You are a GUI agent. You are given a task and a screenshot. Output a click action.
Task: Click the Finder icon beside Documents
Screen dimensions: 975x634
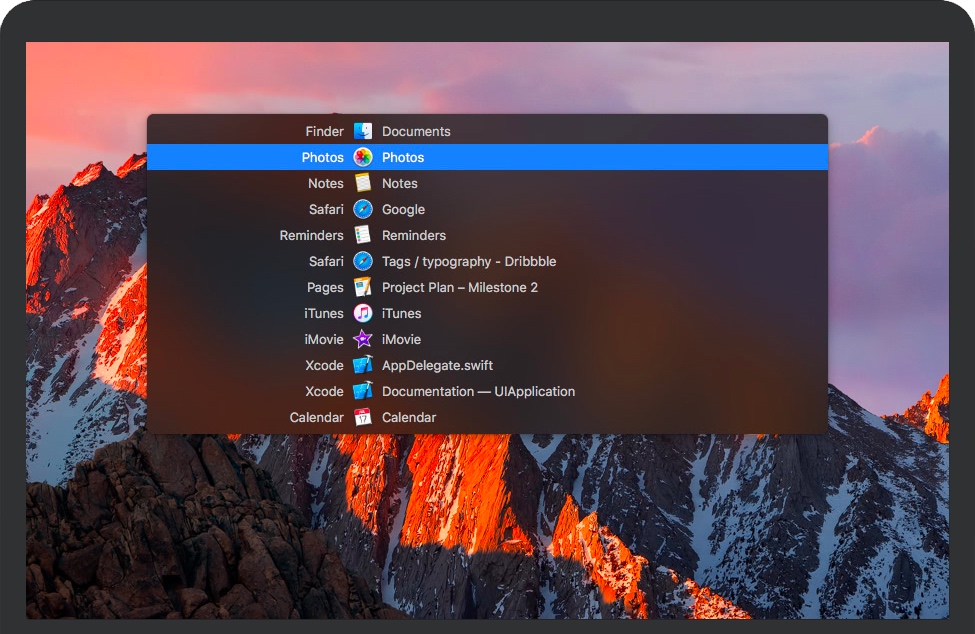(x=363, y=131)
